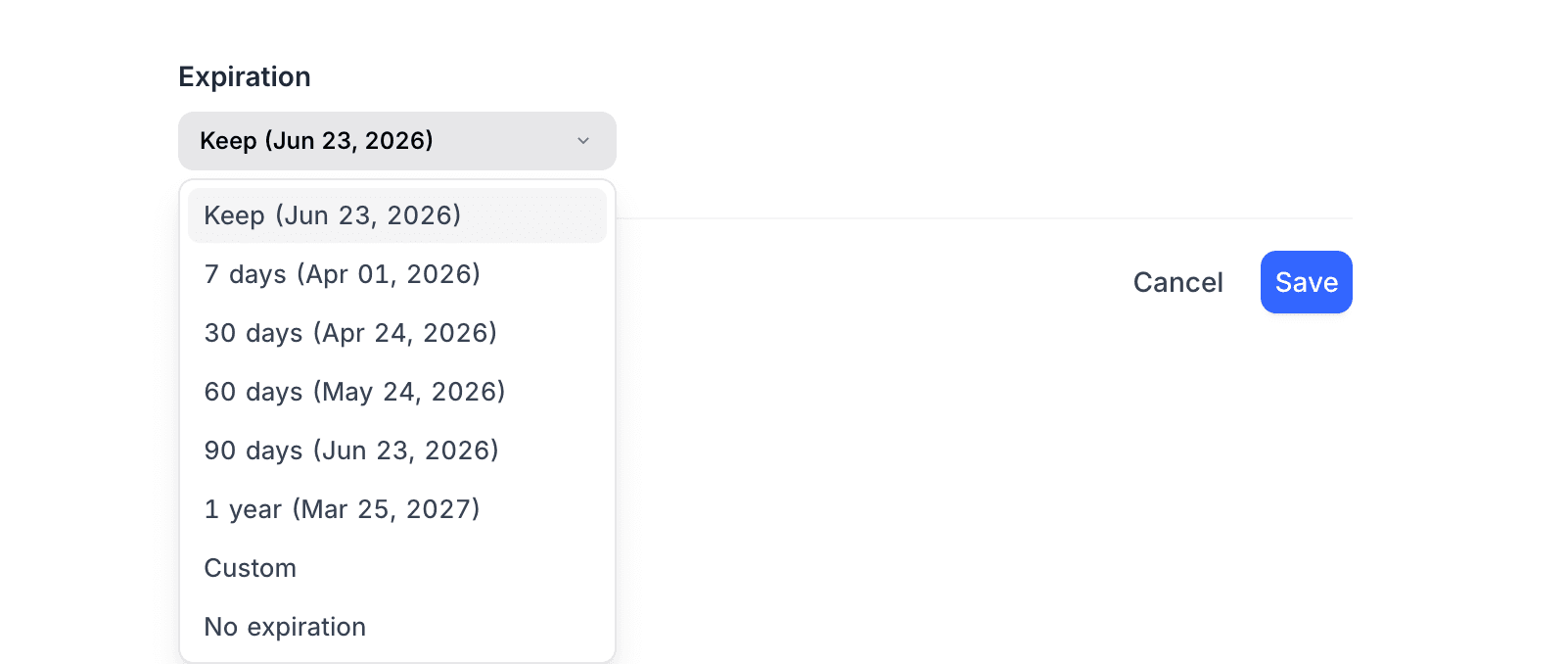Pick the 60 days (May 24, 2026) entry
The height and width of the screenshot is (664, 1568).
tap(353, 391)
